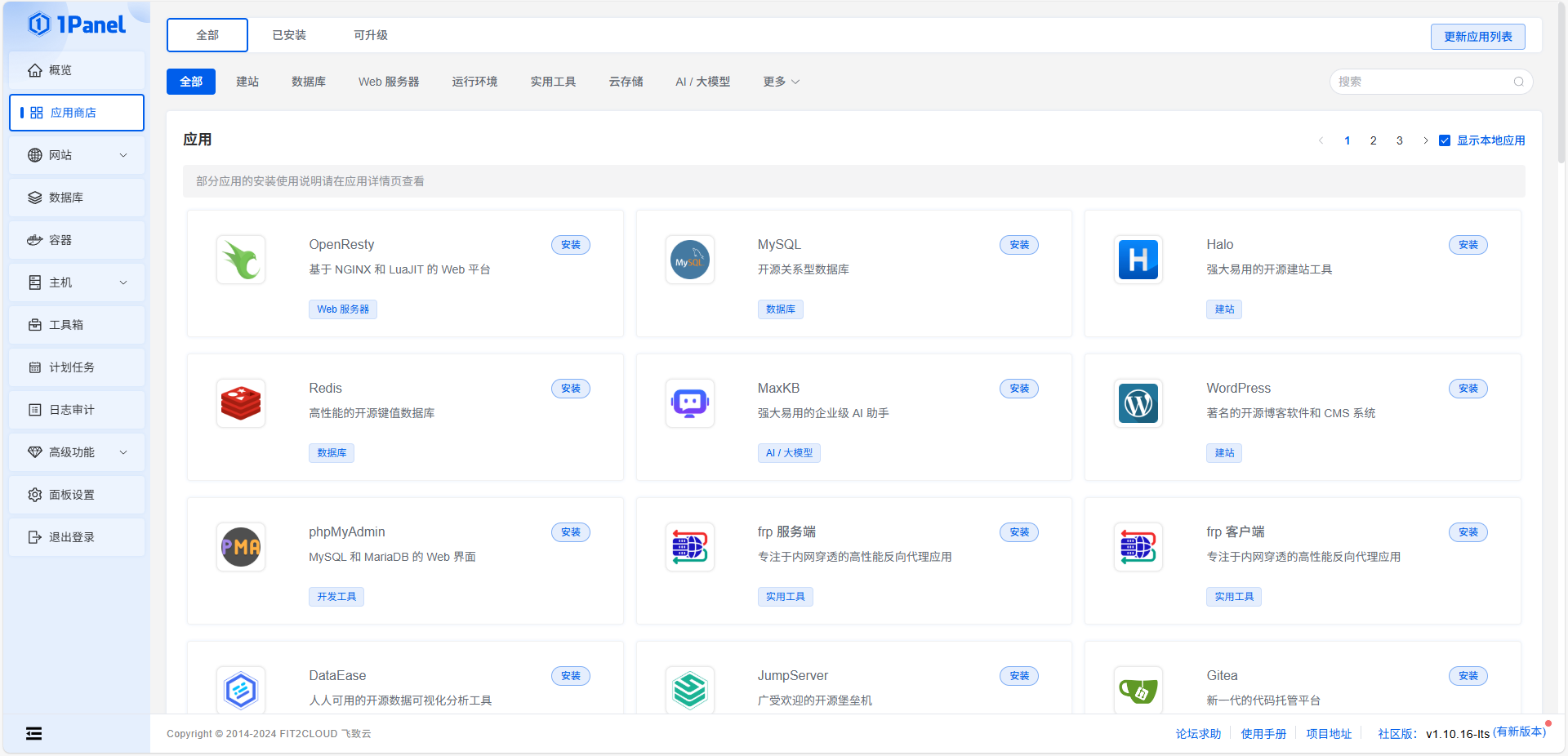
Task: Click the 网站 globe icon
Action: pyautogui.click(x=35, y=155)
